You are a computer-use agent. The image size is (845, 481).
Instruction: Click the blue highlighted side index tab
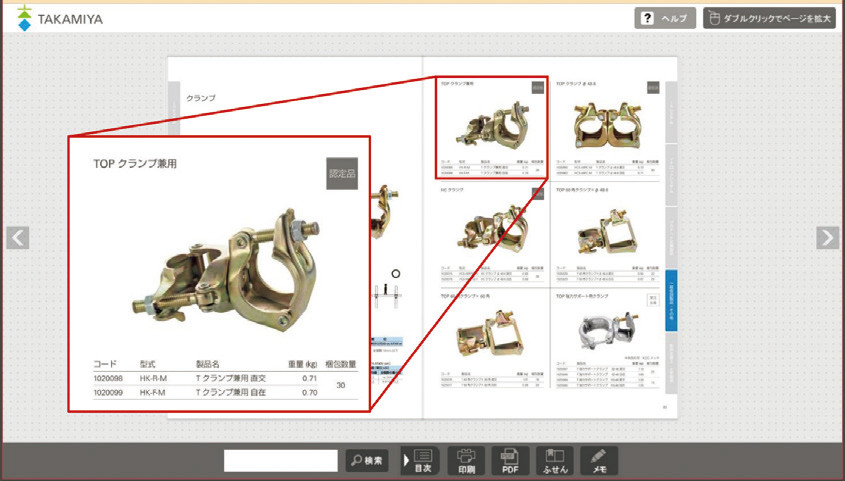pyautogui.click(x=671, y=301)
